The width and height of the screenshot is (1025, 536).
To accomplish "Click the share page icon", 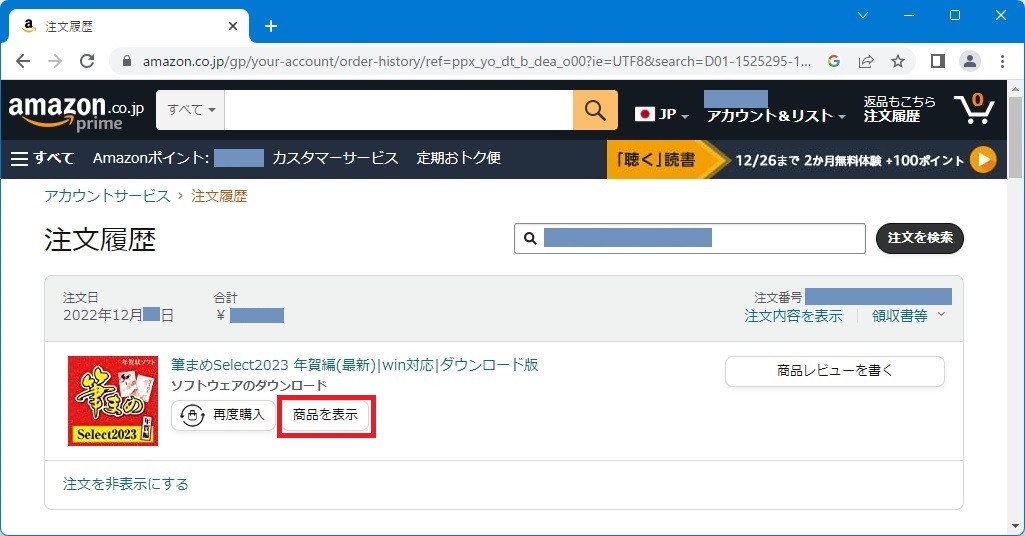I will pos(866,61).
